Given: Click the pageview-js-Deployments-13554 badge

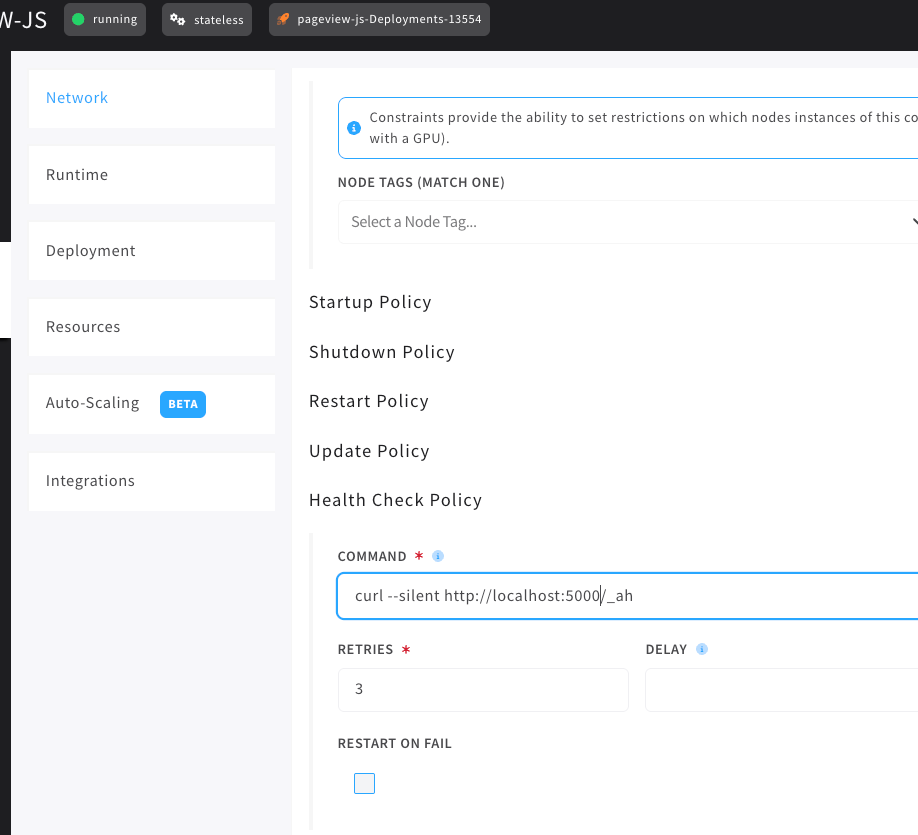Looking at the screenshot, I should click(379, 19).
